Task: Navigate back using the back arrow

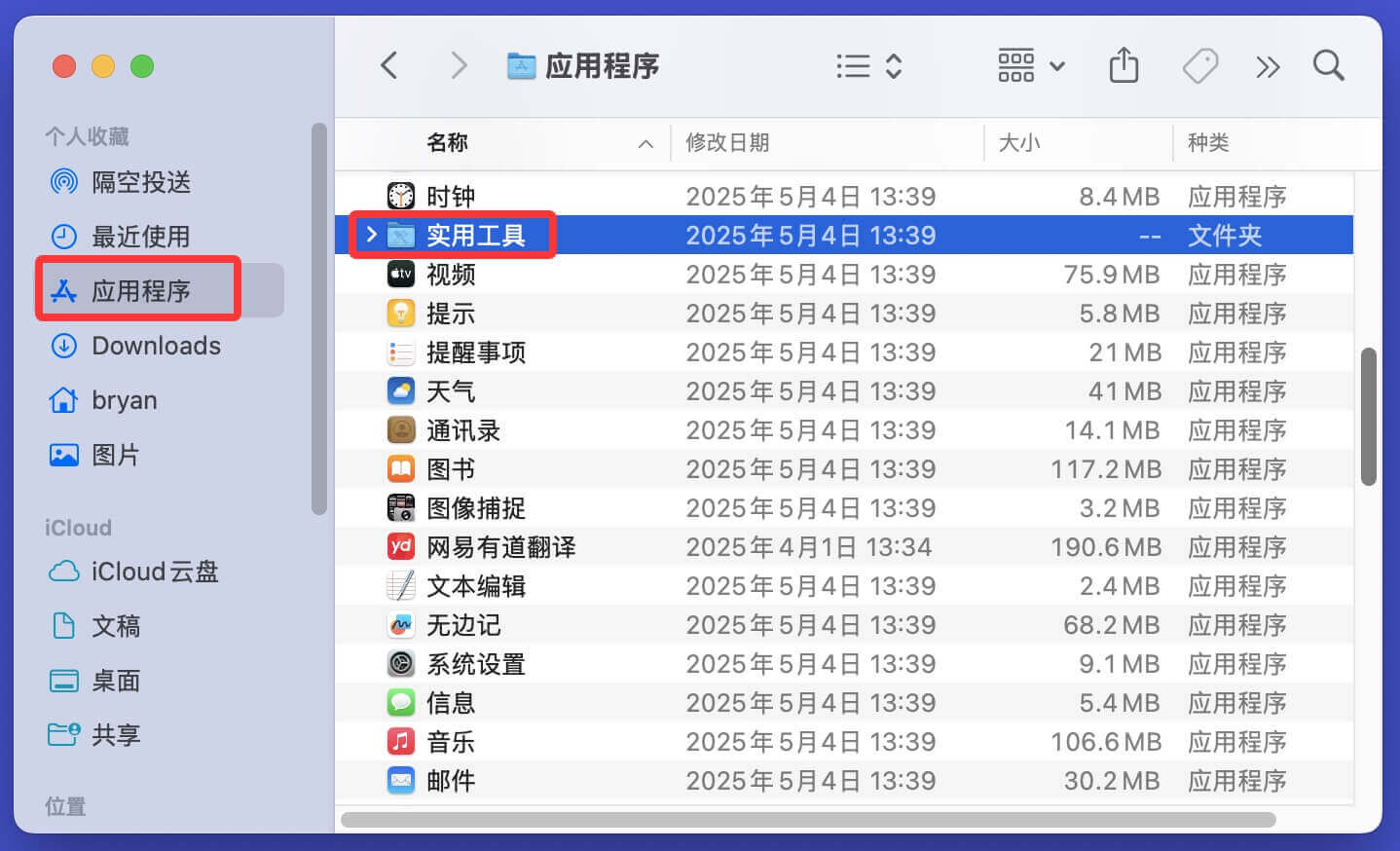Action: pos(388,65)
